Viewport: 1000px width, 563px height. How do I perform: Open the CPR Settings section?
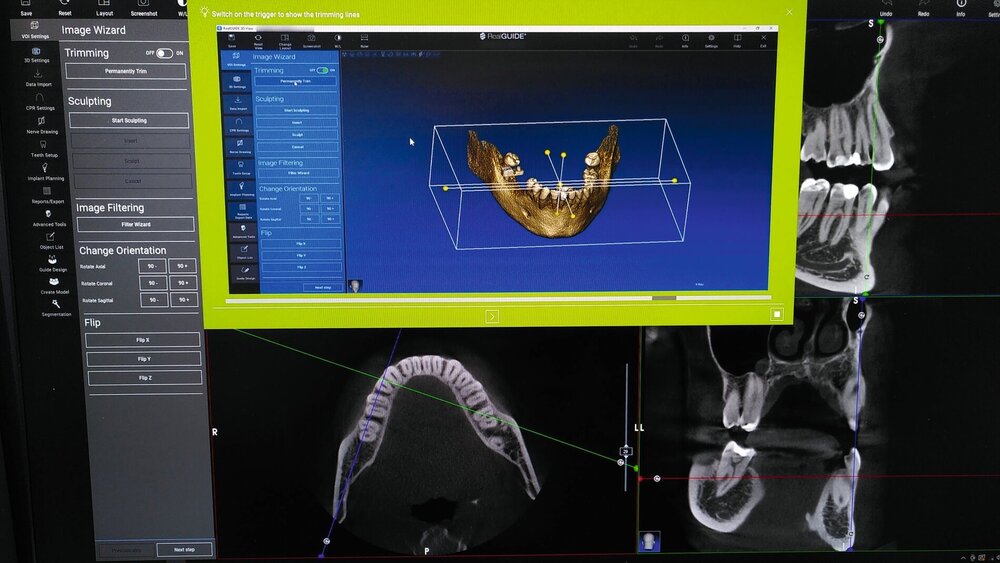tap(39, 101)
